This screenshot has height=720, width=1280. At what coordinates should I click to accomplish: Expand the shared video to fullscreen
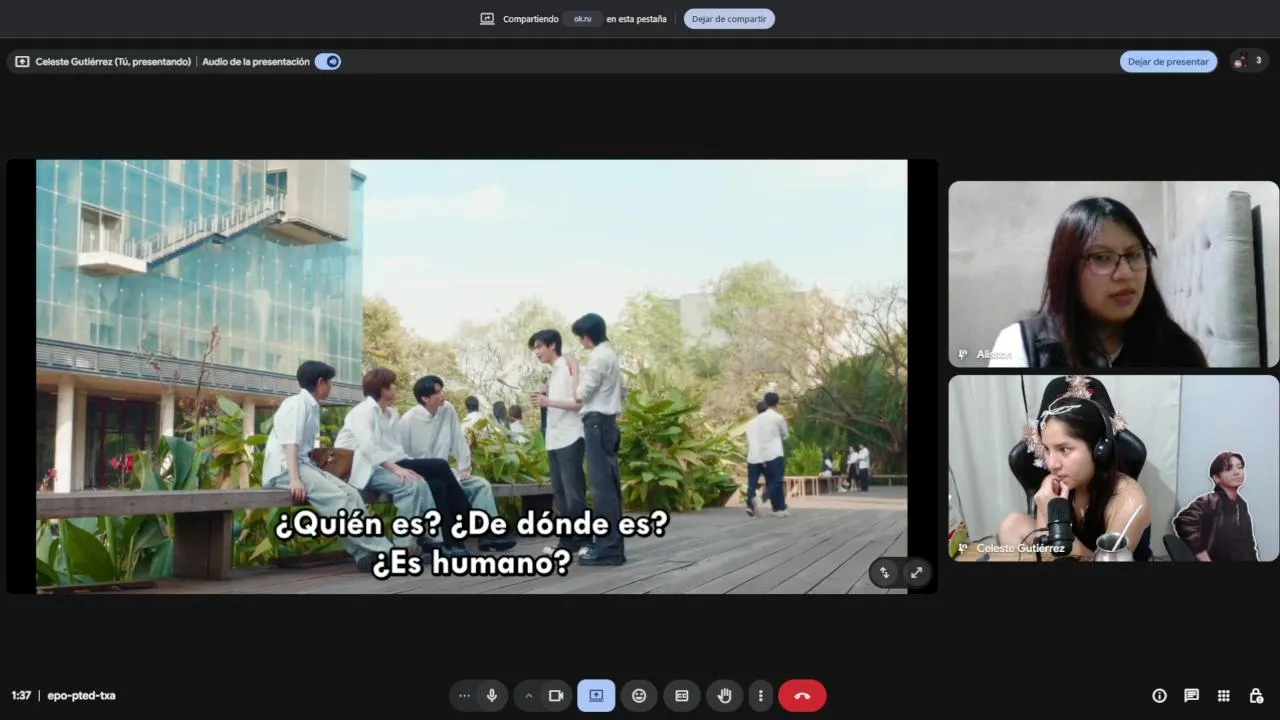916,573
